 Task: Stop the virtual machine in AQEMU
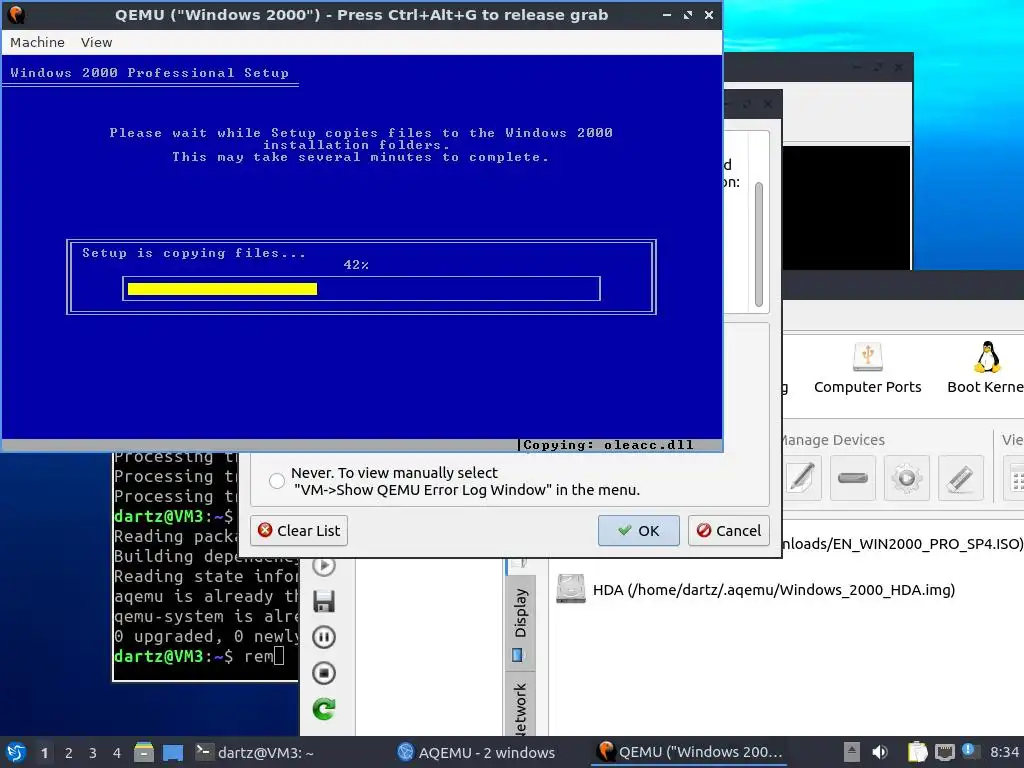point(324,673)
